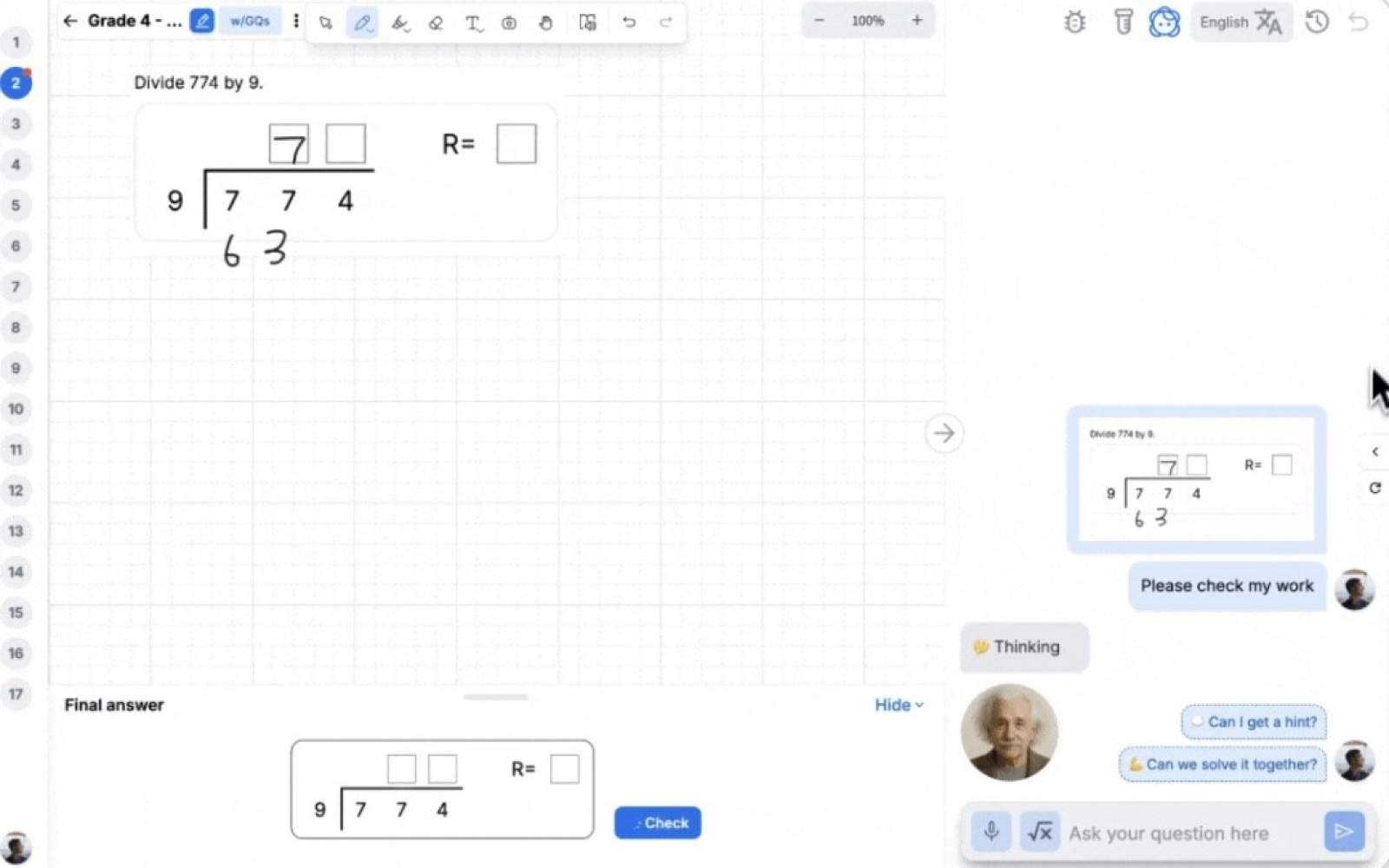Go to page 1 in sidebar

(x=16, y=42)
